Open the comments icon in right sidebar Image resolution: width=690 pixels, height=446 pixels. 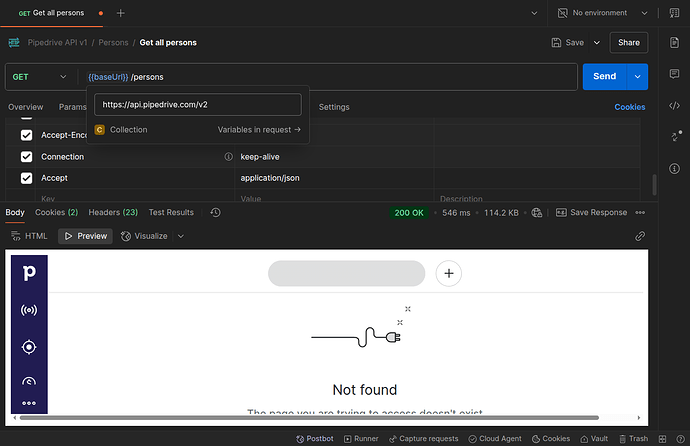coord(674,73)
